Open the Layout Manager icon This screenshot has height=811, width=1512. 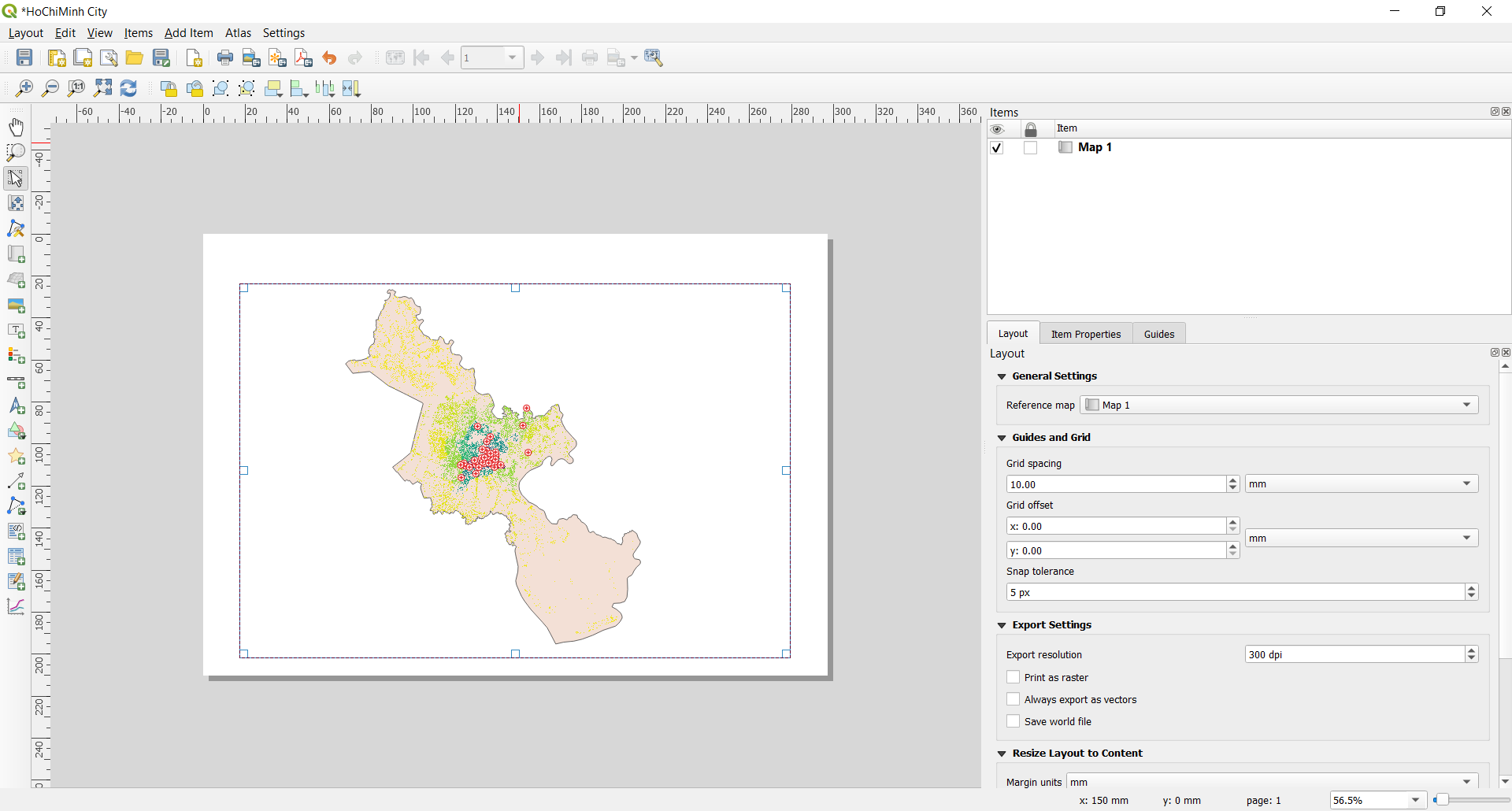point(109,57)
